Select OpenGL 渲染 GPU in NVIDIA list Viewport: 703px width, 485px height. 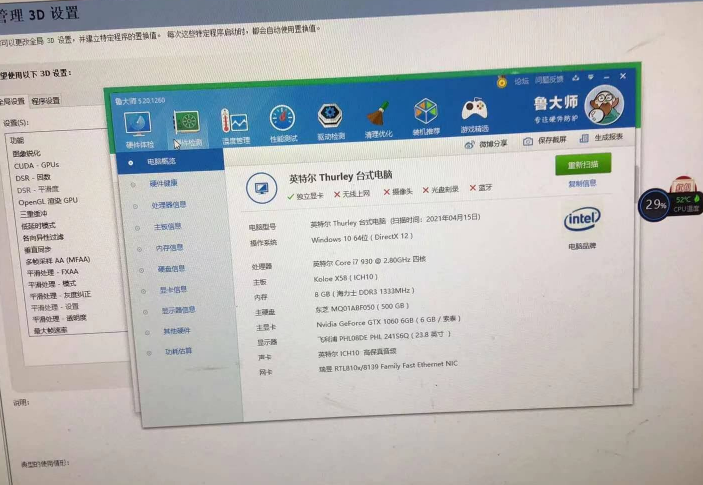tap(48, 201)
